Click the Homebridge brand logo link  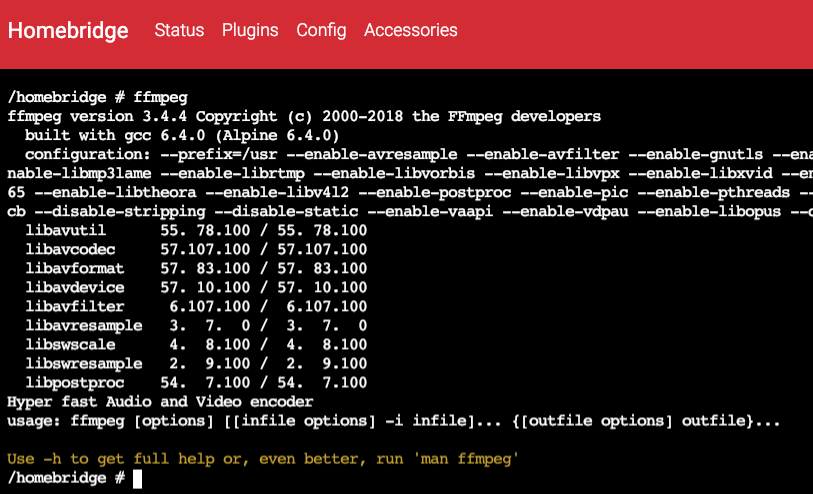point(68,31)
